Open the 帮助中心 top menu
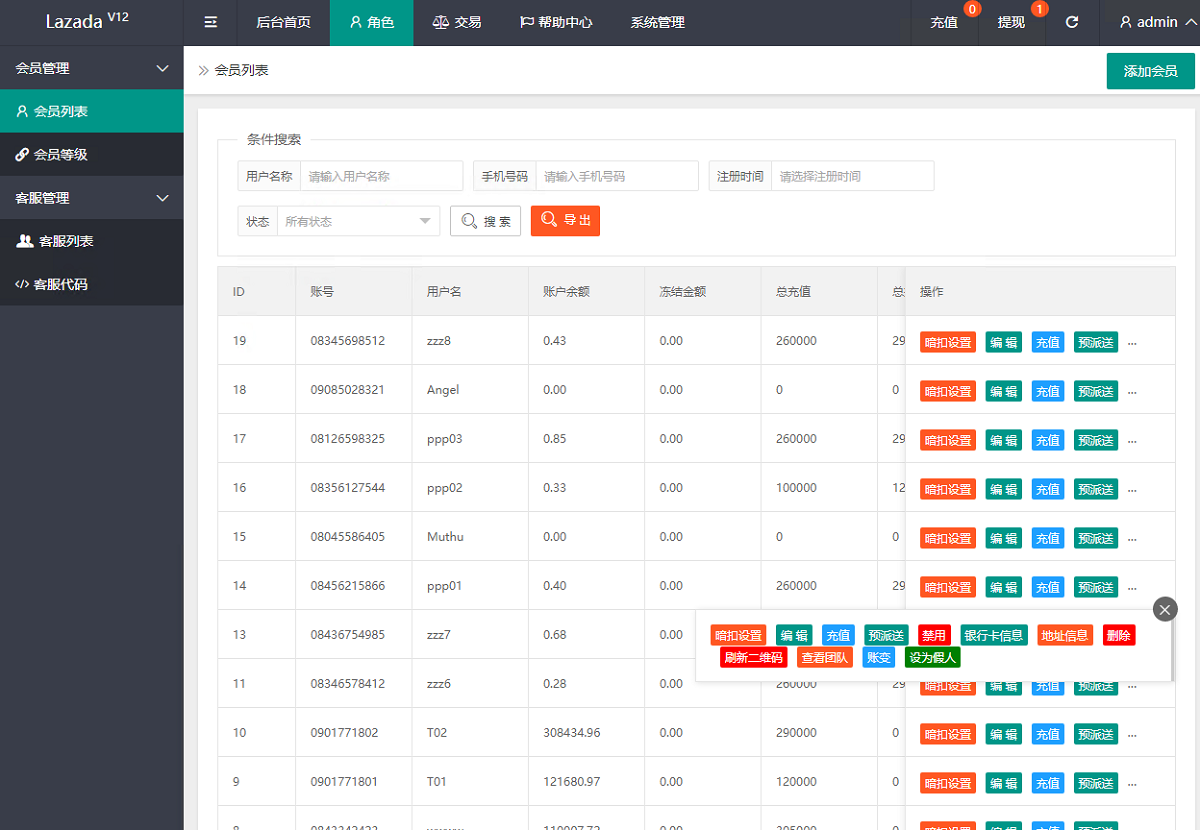Screen dimensions: 1200x830 click(x=556, y=22)
